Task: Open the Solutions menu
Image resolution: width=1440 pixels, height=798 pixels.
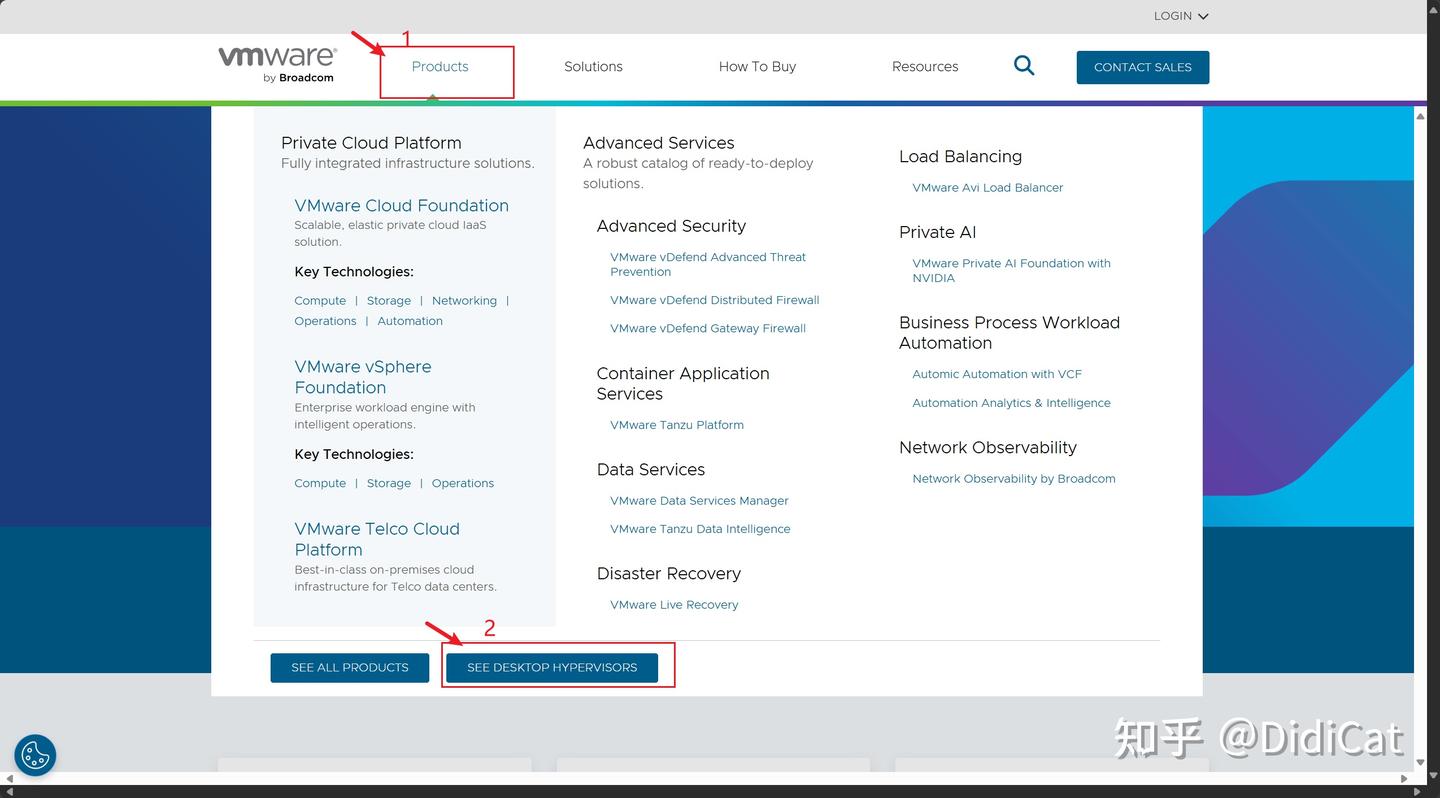Action: point(593,67)
